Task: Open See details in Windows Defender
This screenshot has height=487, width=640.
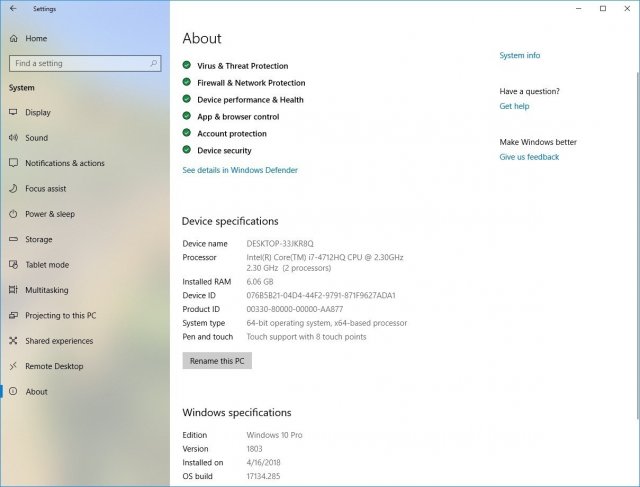Action: [x=240, y=170]
